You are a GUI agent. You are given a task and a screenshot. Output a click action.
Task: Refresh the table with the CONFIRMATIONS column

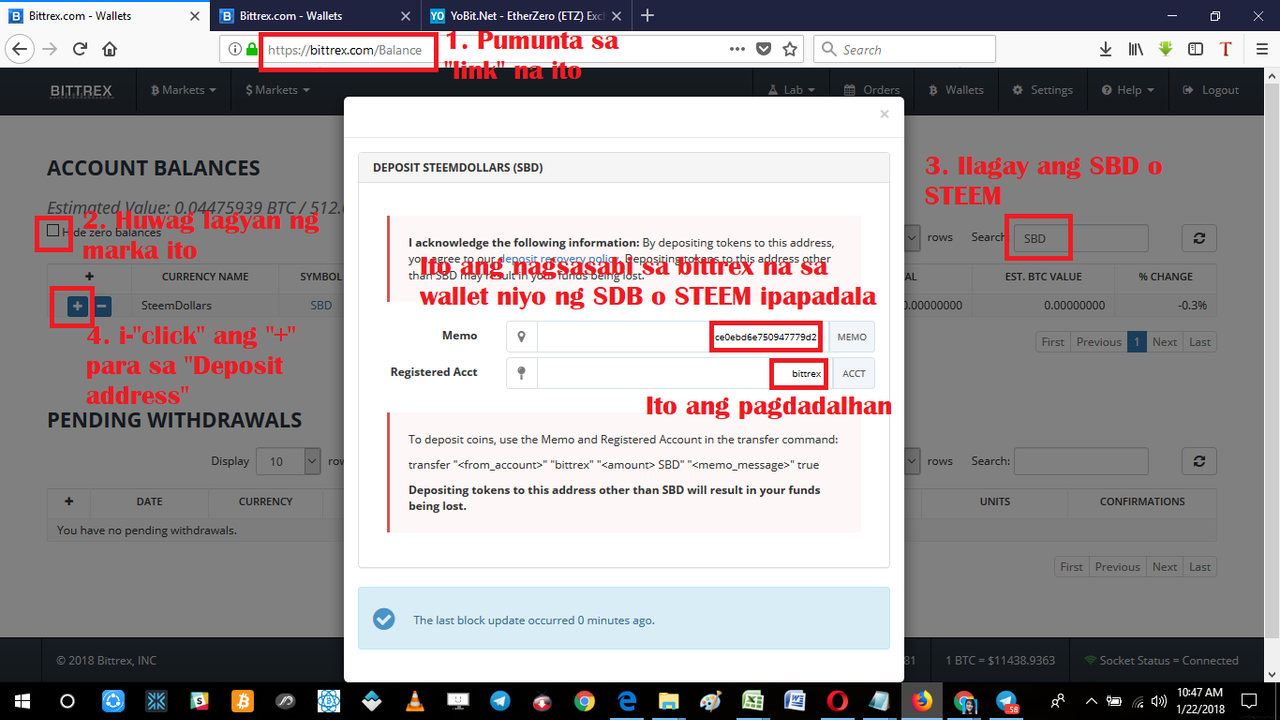coord(1198,461)
